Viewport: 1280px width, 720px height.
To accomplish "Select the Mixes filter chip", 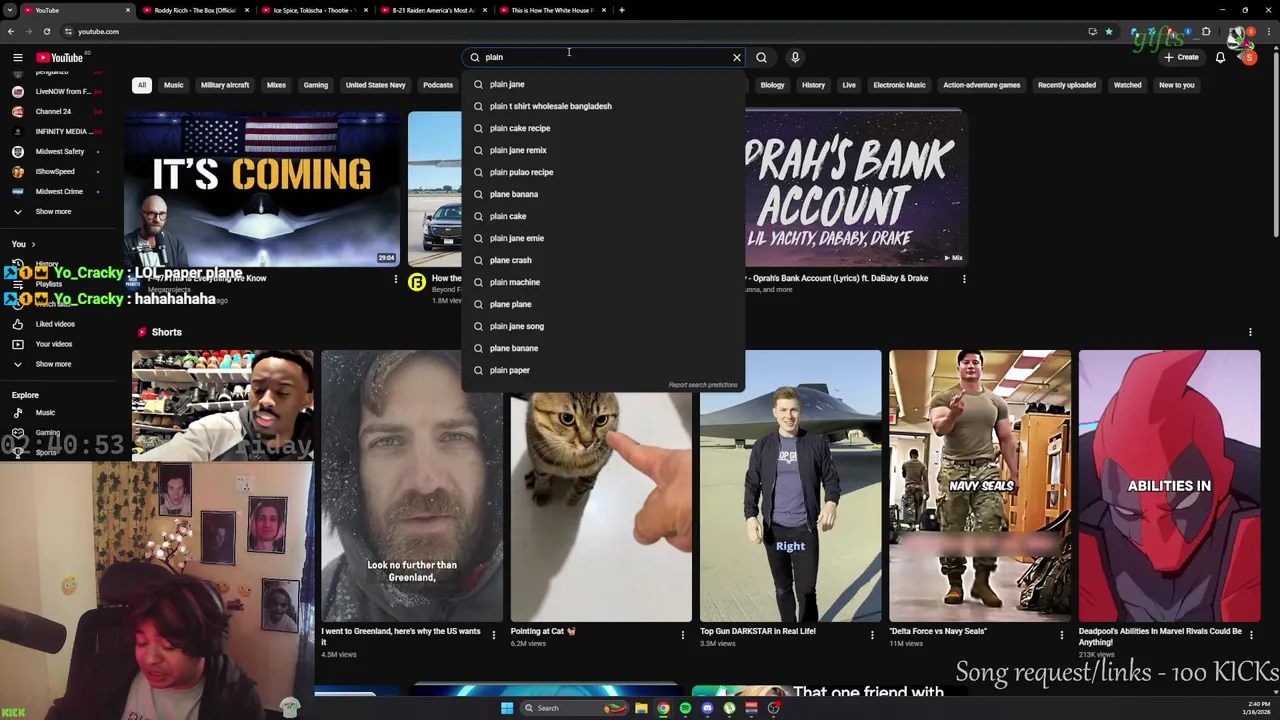I will tap(276, 85).
